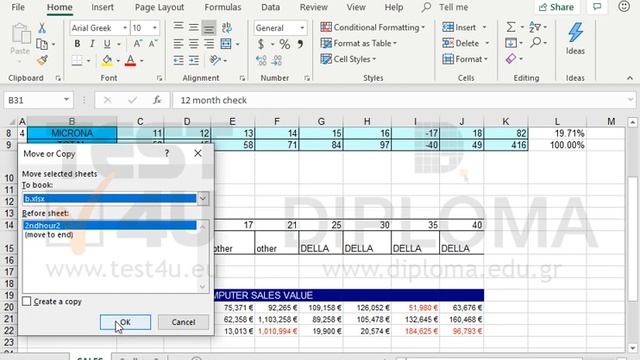The height and width of the screenshot is (360, 640).
Task: Open the File tab
Action: point(18,7)
